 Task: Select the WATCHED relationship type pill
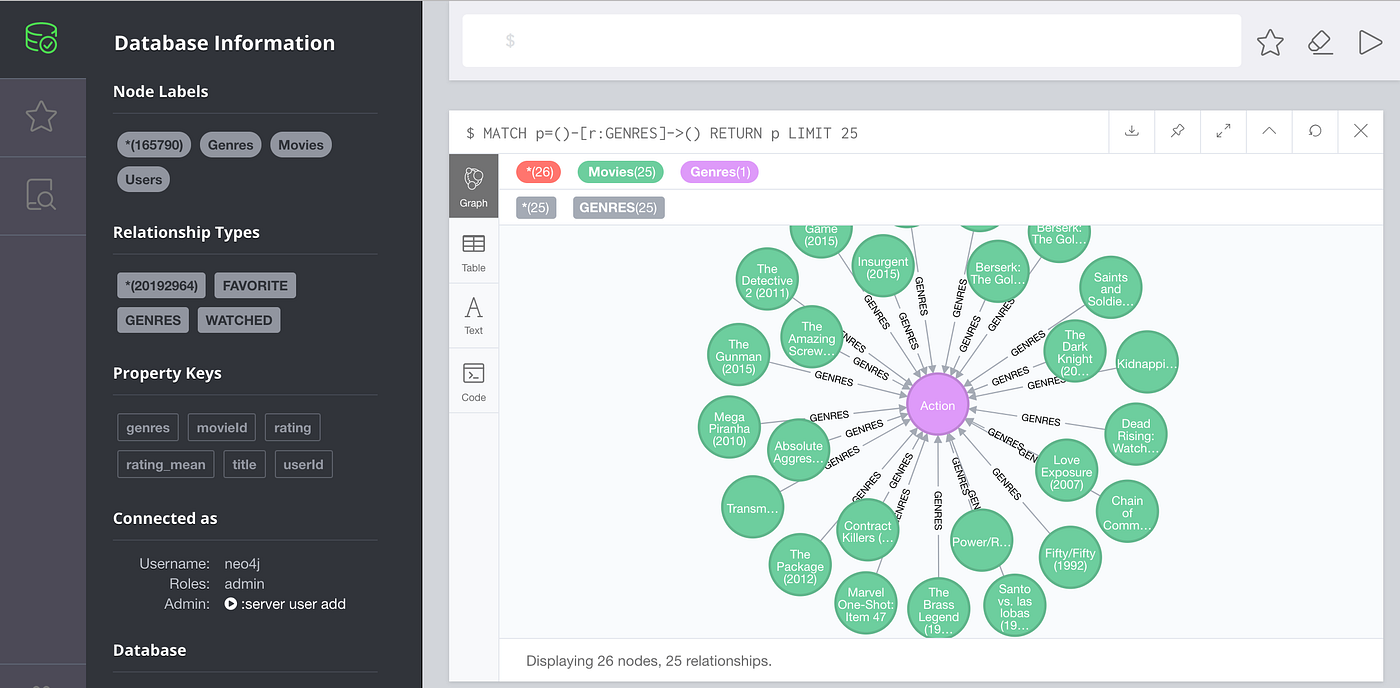239,319
